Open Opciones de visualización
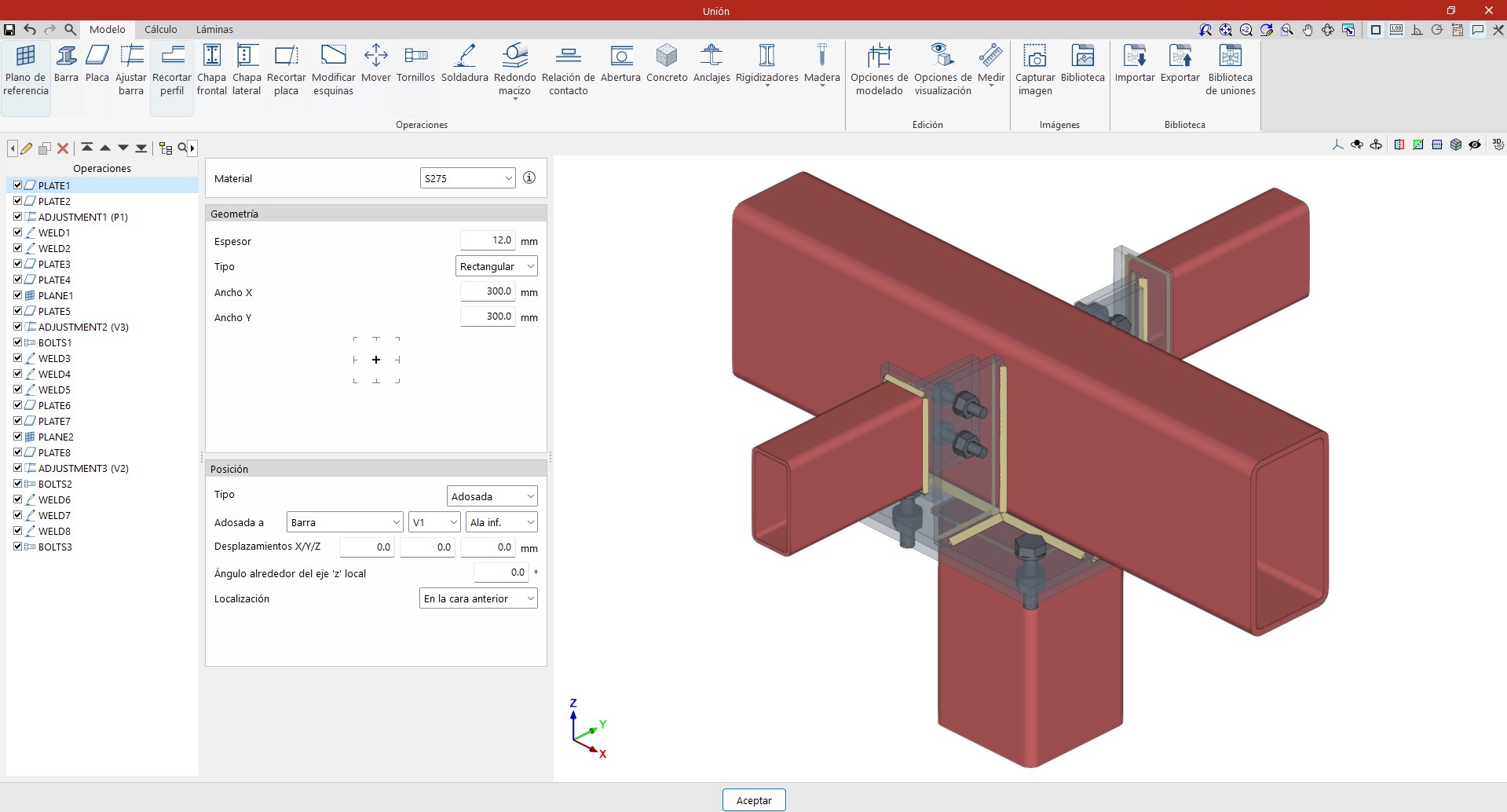The image size is (1507, 812). 943,71
